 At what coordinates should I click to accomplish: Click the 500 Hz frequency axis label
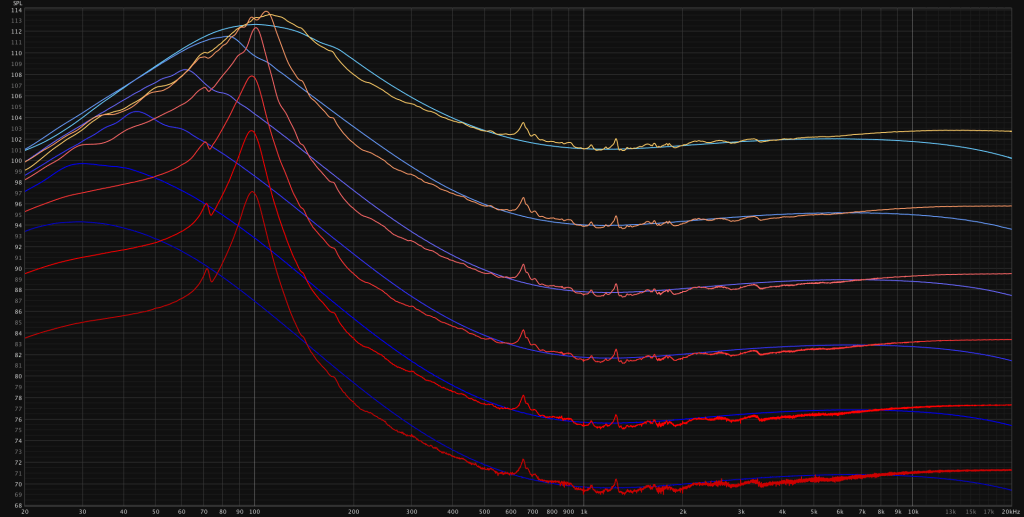[484, 511]
